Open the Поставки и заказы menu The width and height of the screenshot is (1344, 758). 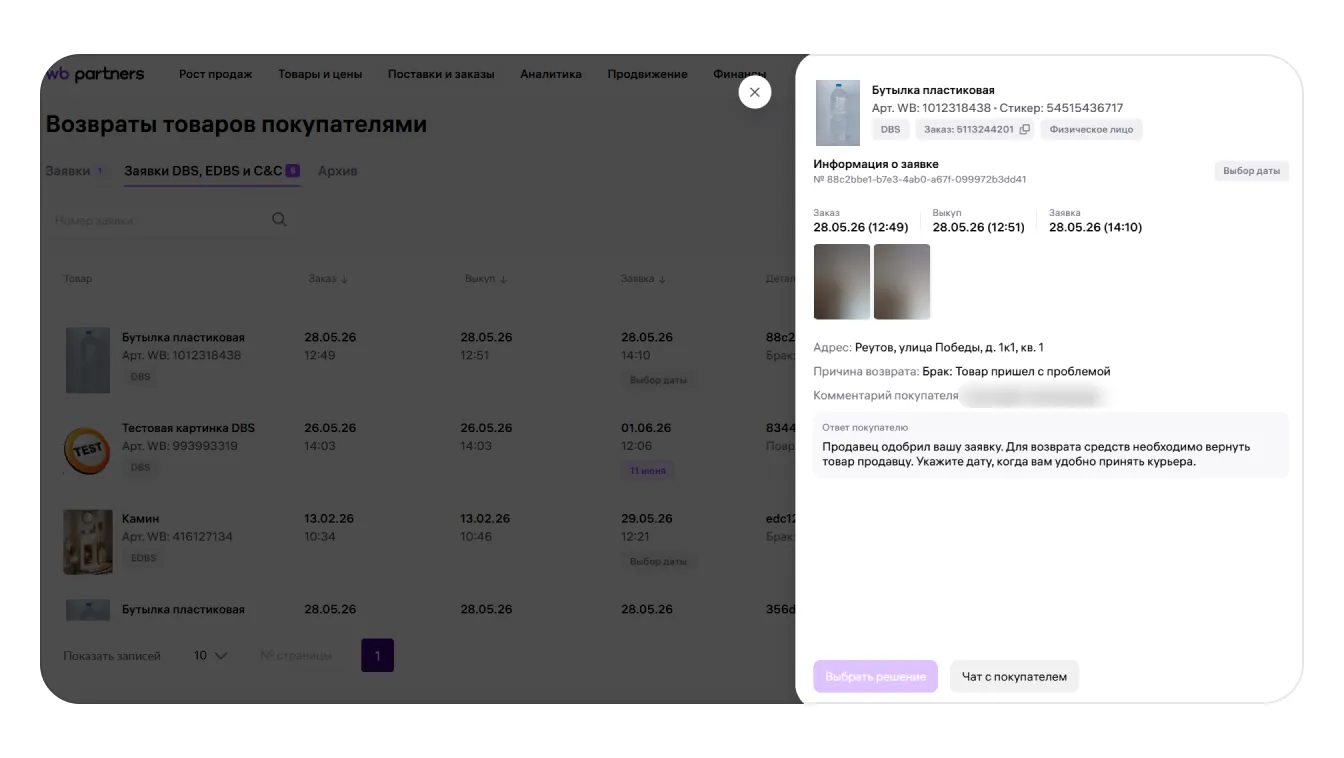441,74
